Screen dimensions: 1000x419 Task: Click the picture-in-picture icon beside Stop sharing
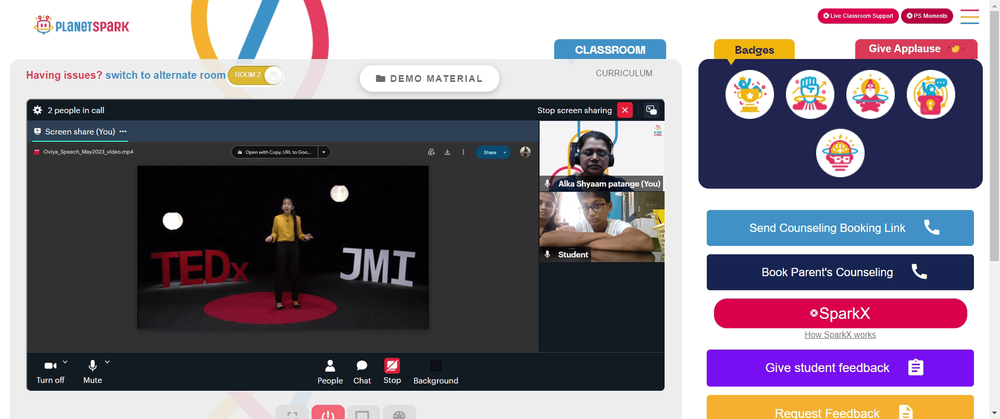[x=651, y=110]
